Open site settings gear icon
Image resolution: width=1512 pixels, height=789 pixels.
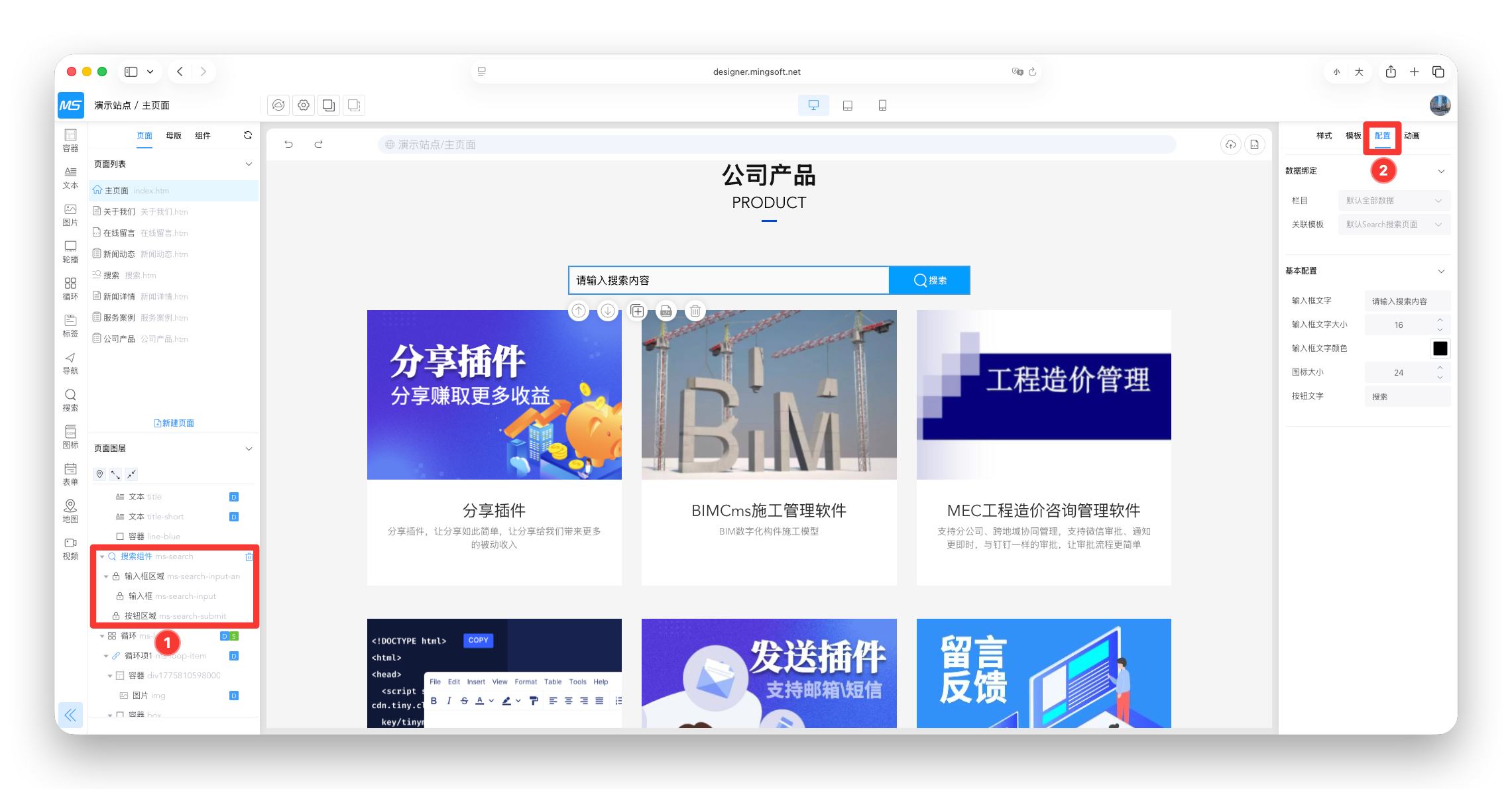(x=304, y=105)
